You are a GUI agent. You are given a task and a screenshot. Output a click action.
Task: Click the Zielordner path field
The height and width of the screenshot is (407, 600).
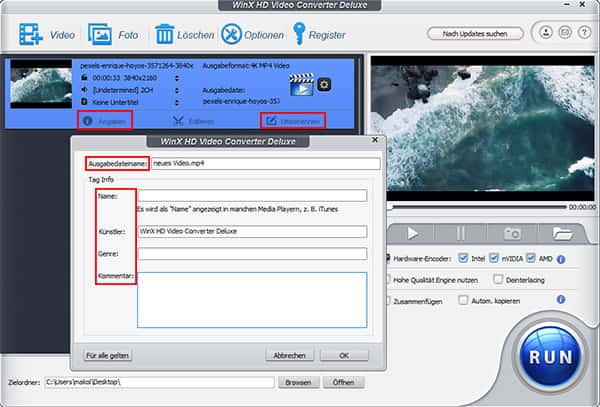click(160, 382)
